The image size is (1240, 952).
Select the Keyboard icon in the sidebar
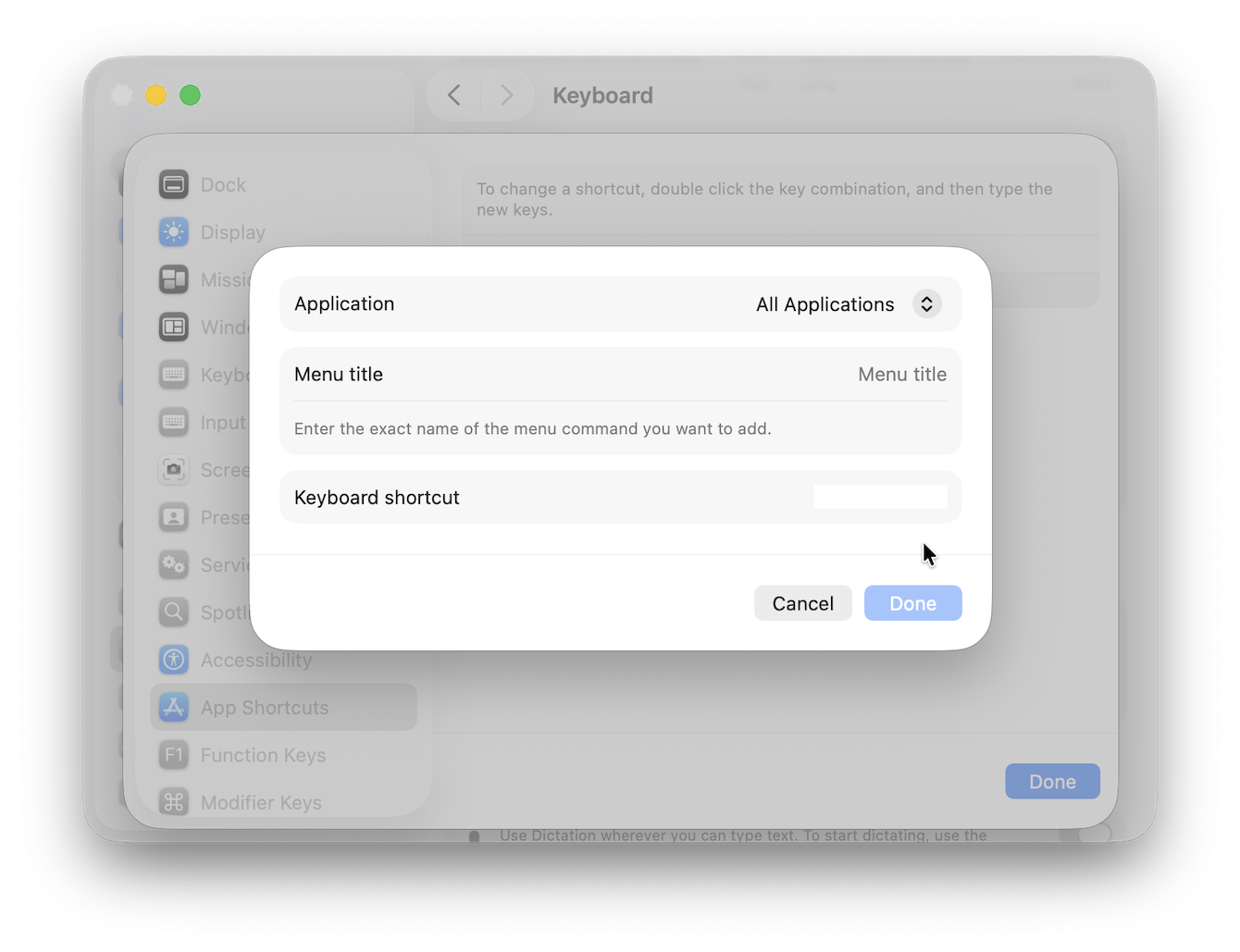pyautogui.click(x=174, y=375)
